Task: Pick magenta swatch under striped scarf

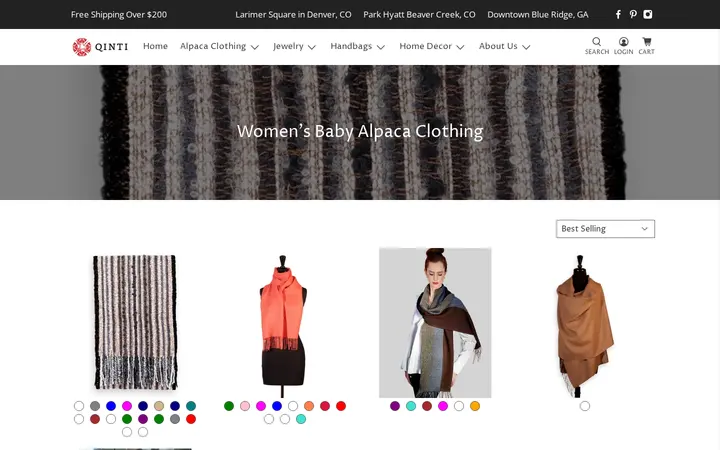Action: pos(127,406)
